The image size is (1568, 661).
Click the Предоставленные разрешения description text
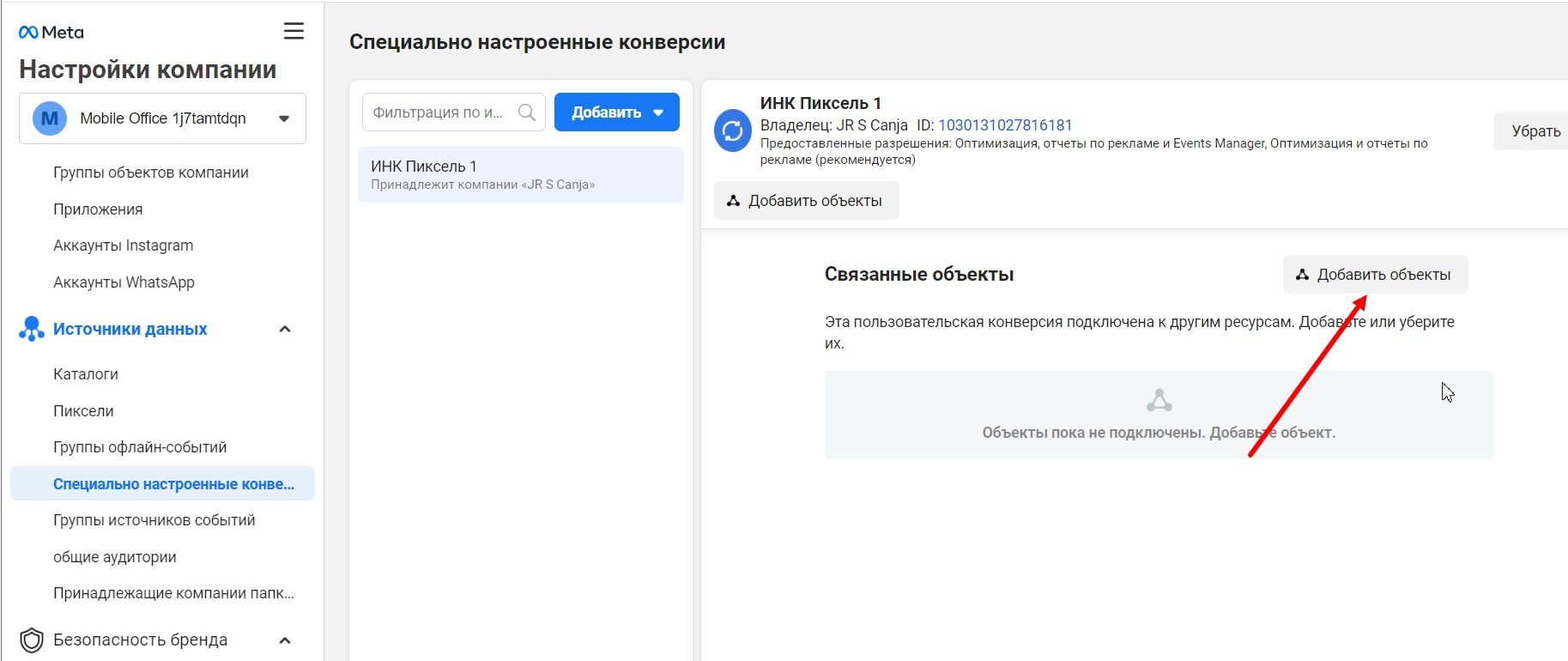(x=1094, y=151)
